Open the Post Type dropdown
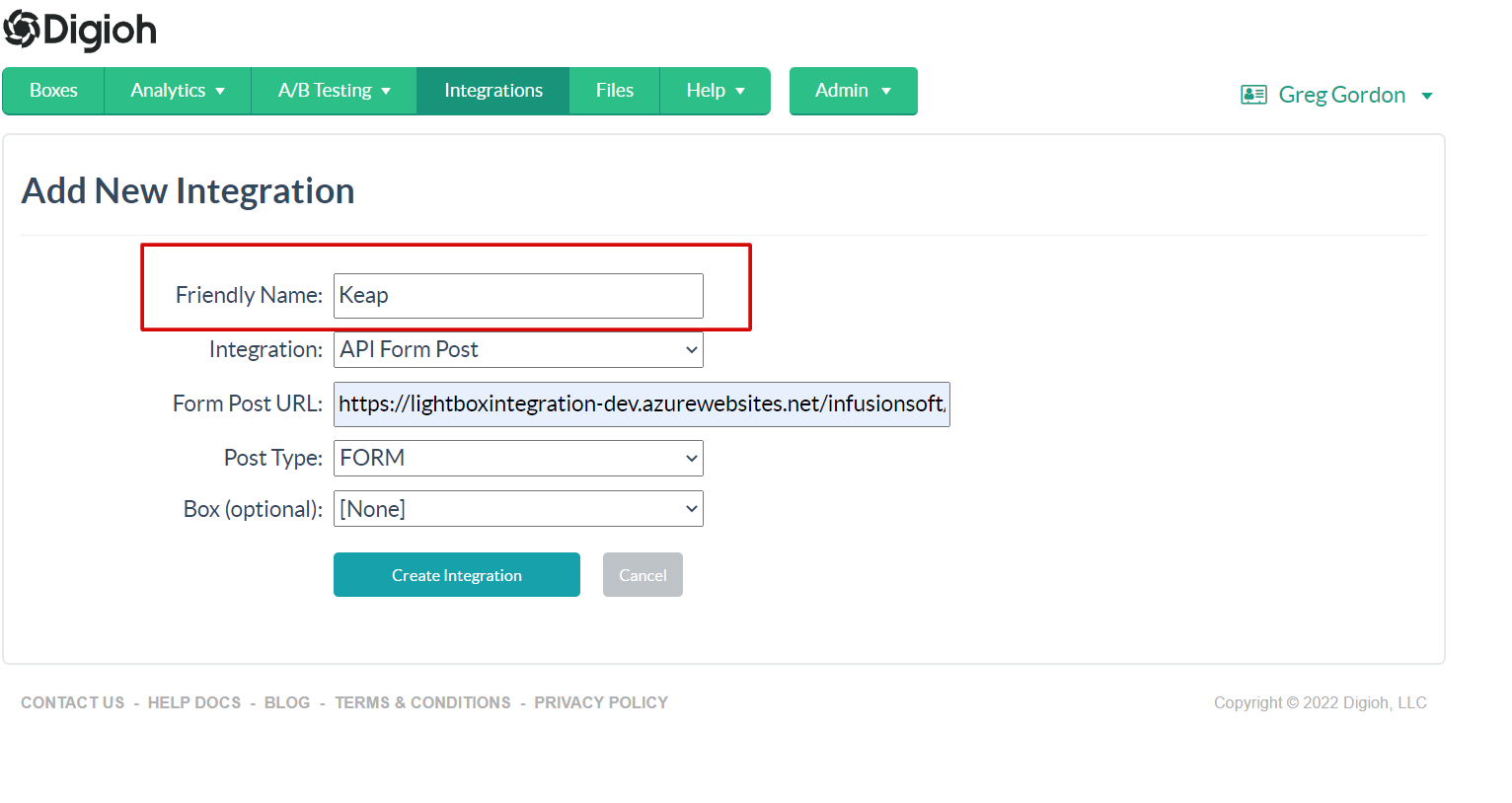This screenshot has width=1512, height=803. (518, 458)
